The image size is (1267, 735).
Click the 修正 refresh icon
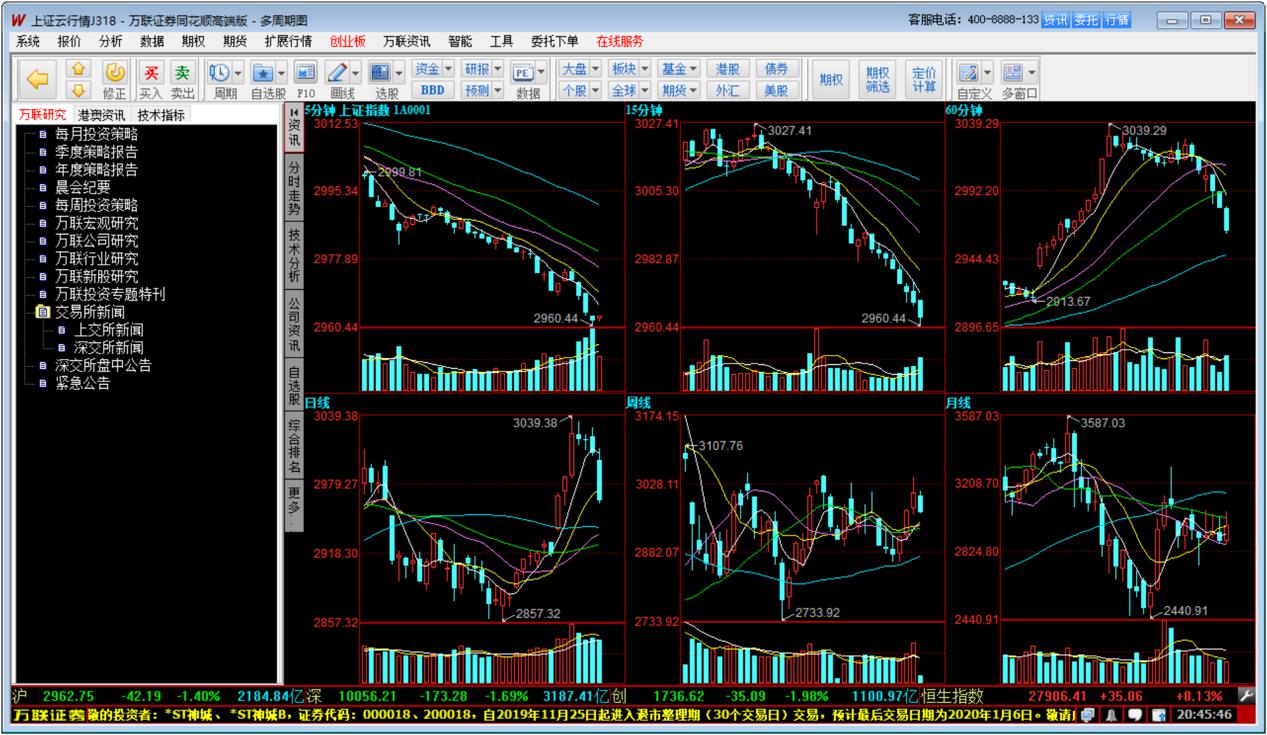[x=115, y=73]
